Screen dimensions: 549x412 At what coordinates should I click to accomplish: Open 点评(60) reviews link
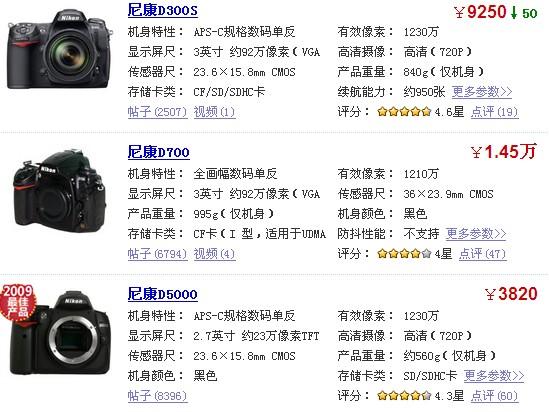point(494,396)
